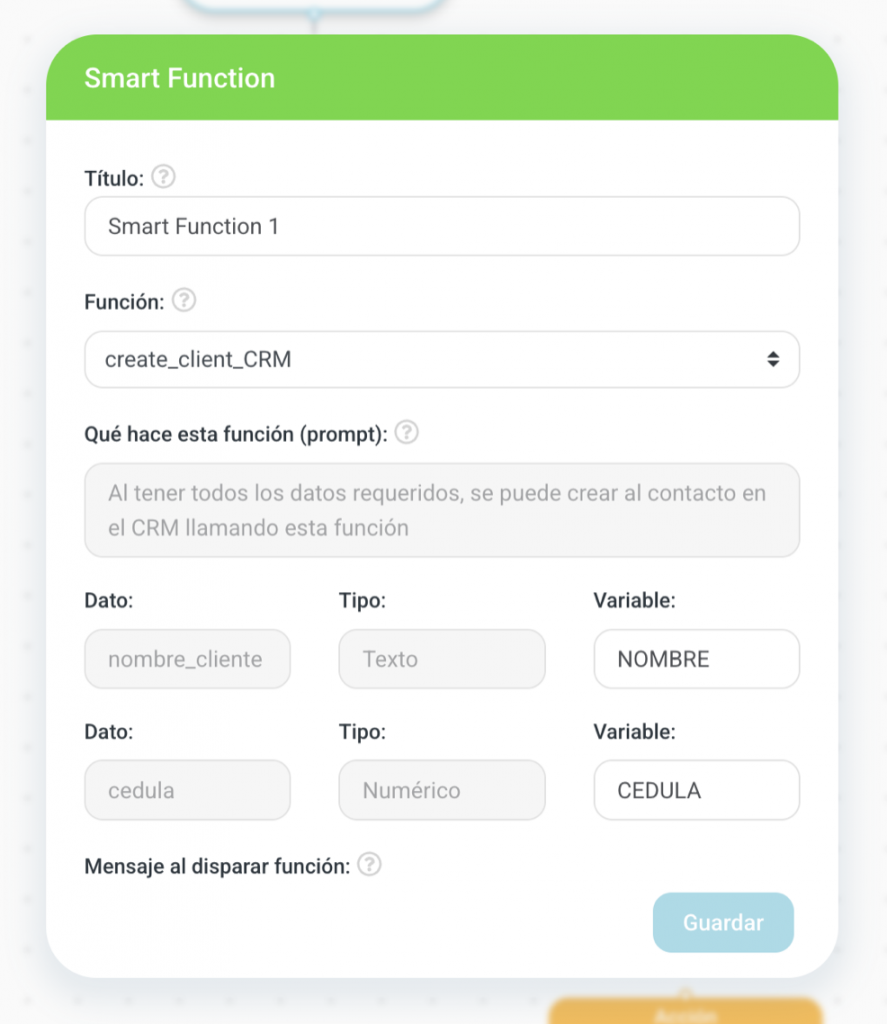Click the Texto type field
This screenshot has height=1024, width=887.
(x=442, y=659)
